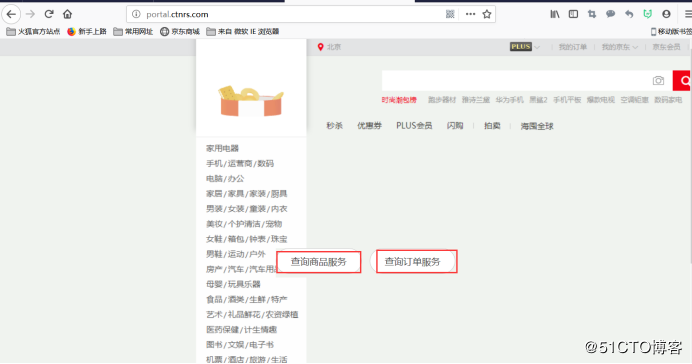Select the 食品/酒类/生鲜/特产 category
Viewport: 692px width, 364px height.
[x=247, y=300]
